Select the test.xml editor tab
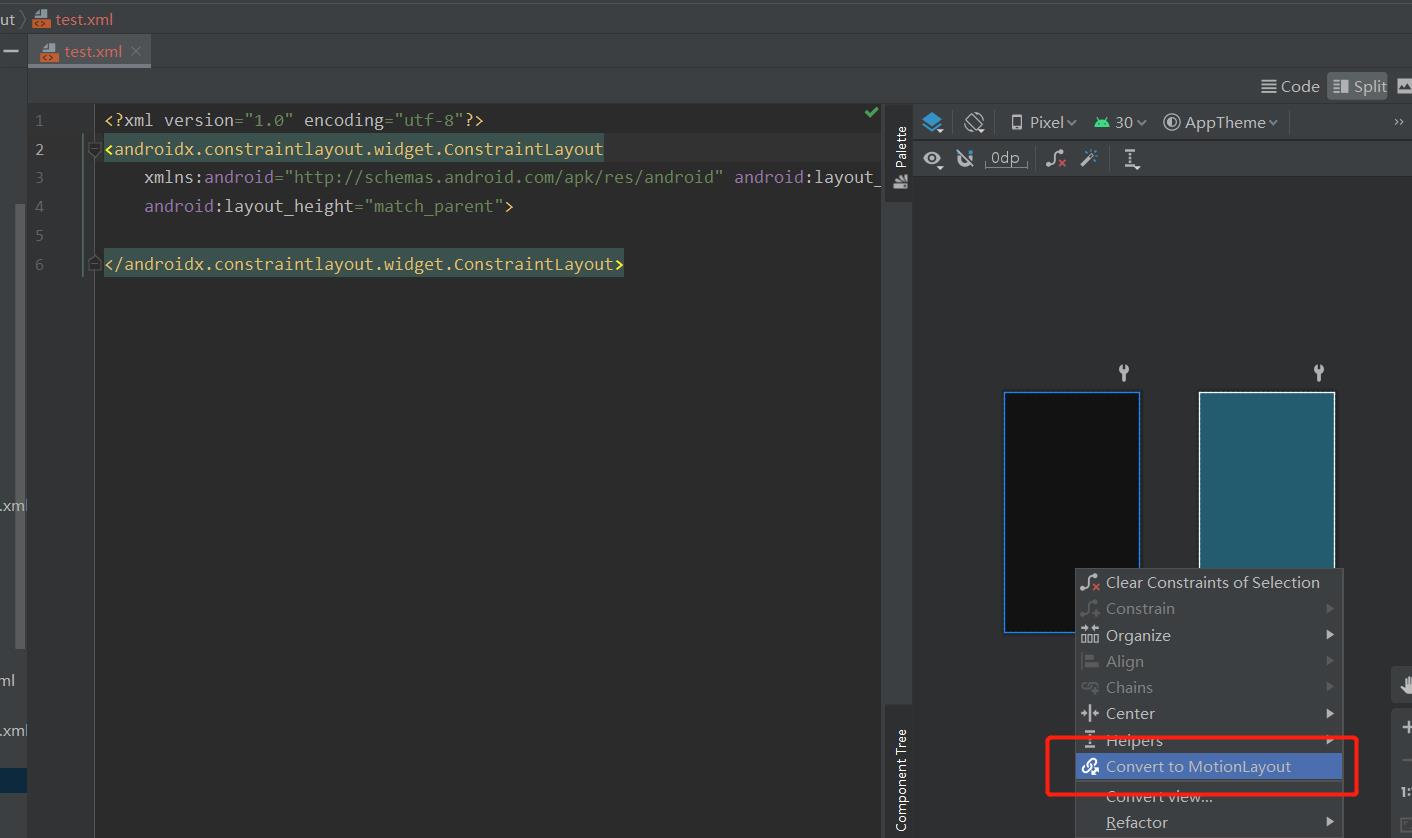Image resolution: width=1412 pixels, height=838 pixels. tap(92, 52)
